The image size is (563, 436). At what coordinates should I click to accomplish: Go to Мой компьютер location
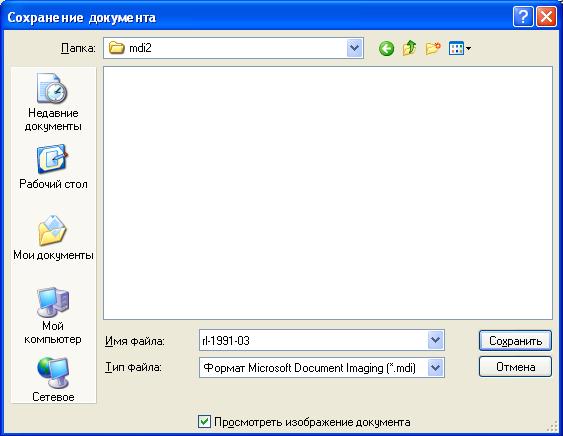tap(53, 316)
